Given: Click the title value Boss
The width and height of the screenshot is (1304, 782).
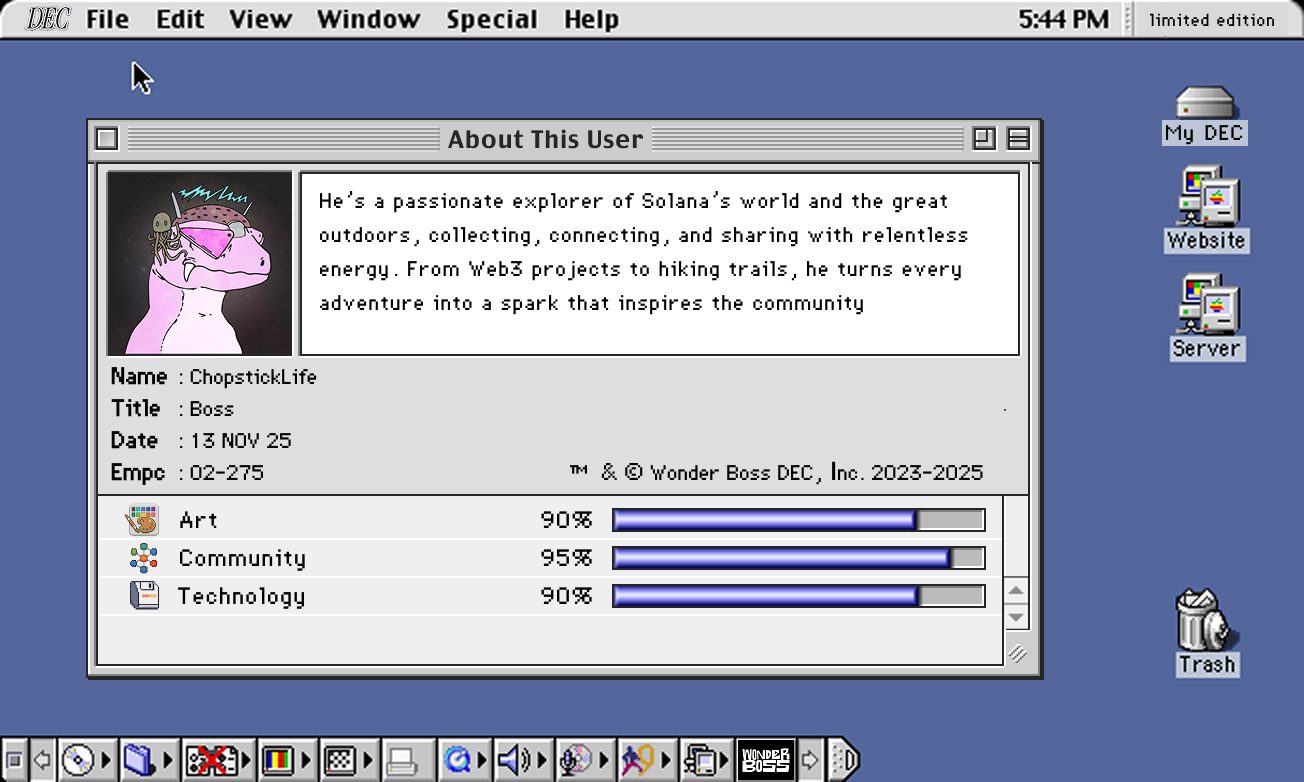Looking at the screenshot, I should [211, 409].
